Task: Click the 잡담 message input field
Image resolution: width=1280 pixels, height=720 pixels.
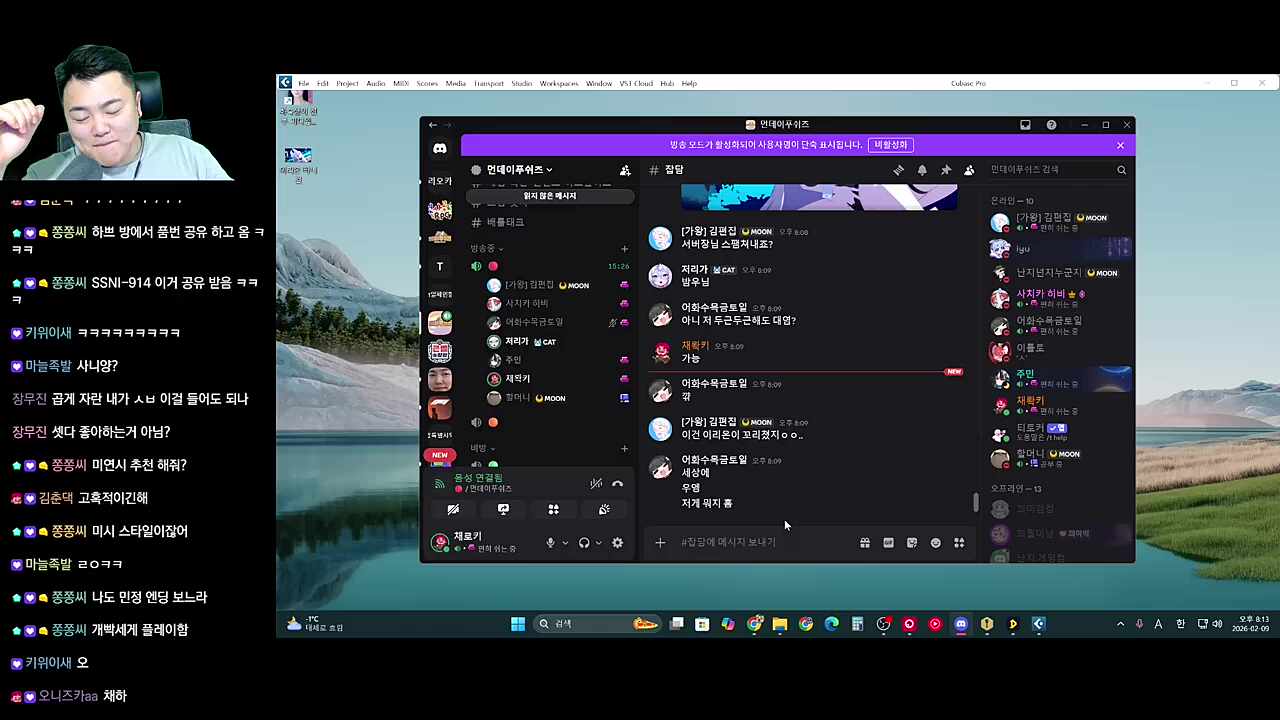Action: pos(760,542)
